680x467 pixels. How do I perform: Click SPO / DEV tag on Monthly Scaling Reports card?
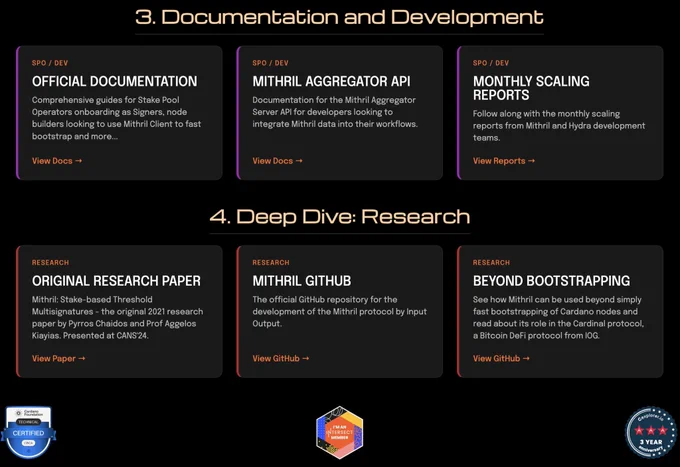coord(491,63)
